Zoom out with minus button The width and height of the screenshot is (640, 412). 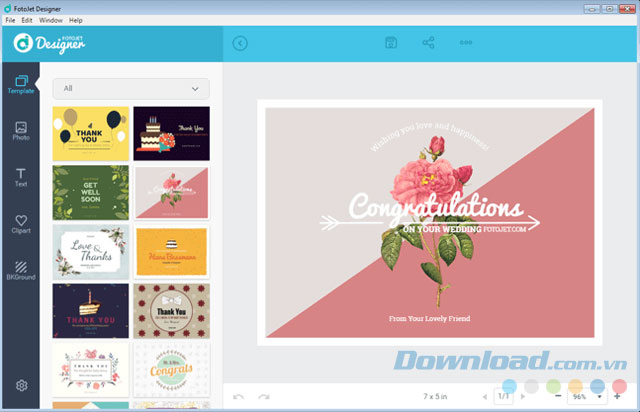558,396
